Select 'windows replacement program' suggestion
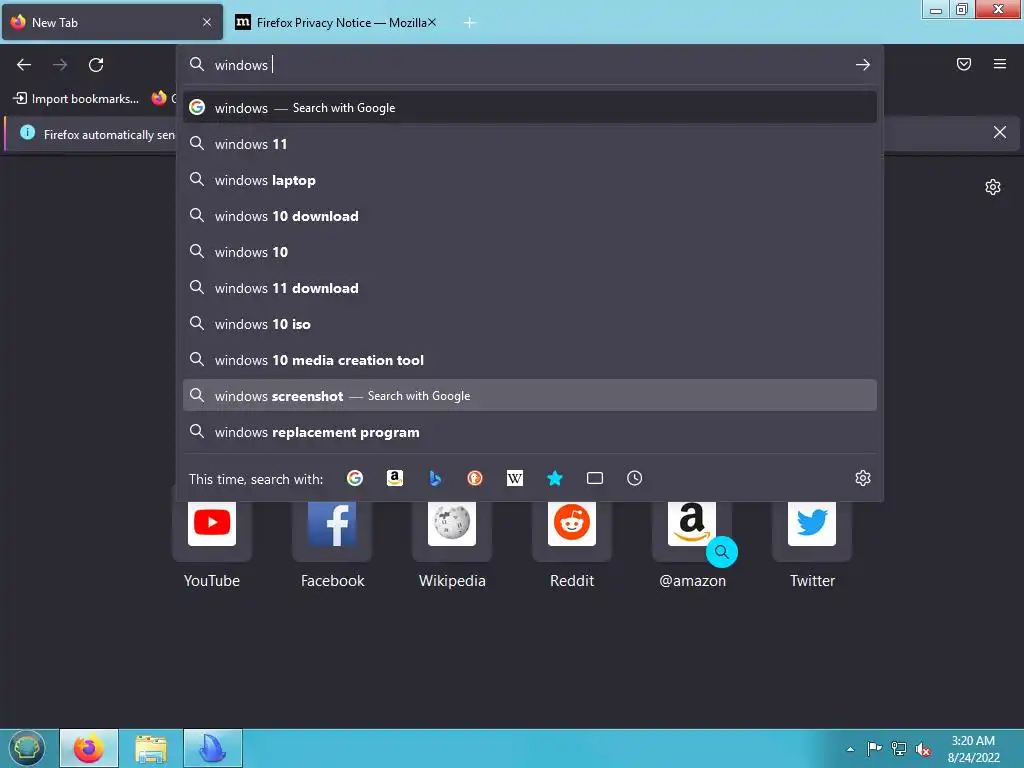The width and height of the screenshot is (1024, 768). [530, 432]
